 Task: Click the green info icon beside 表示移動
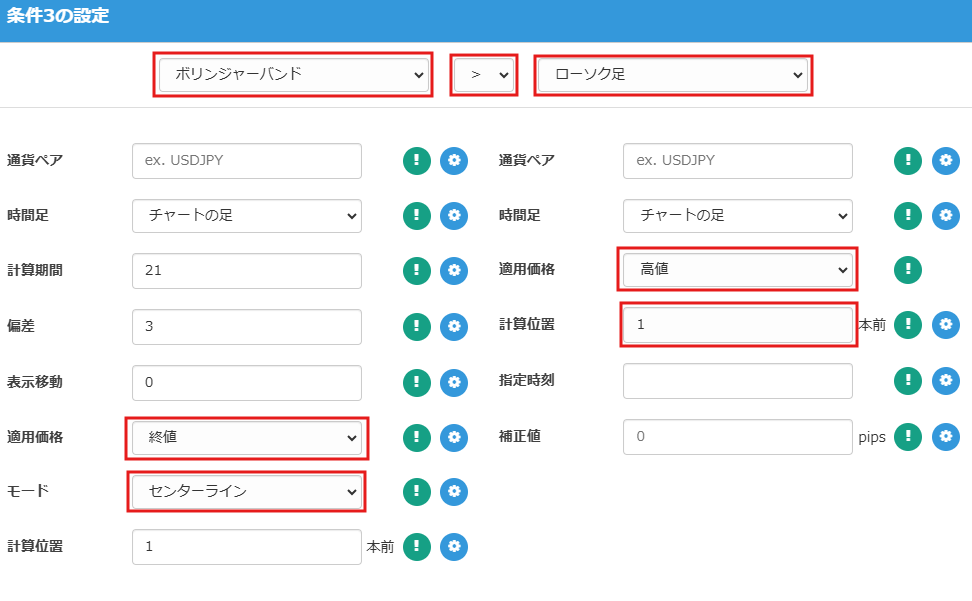[417, 381]
